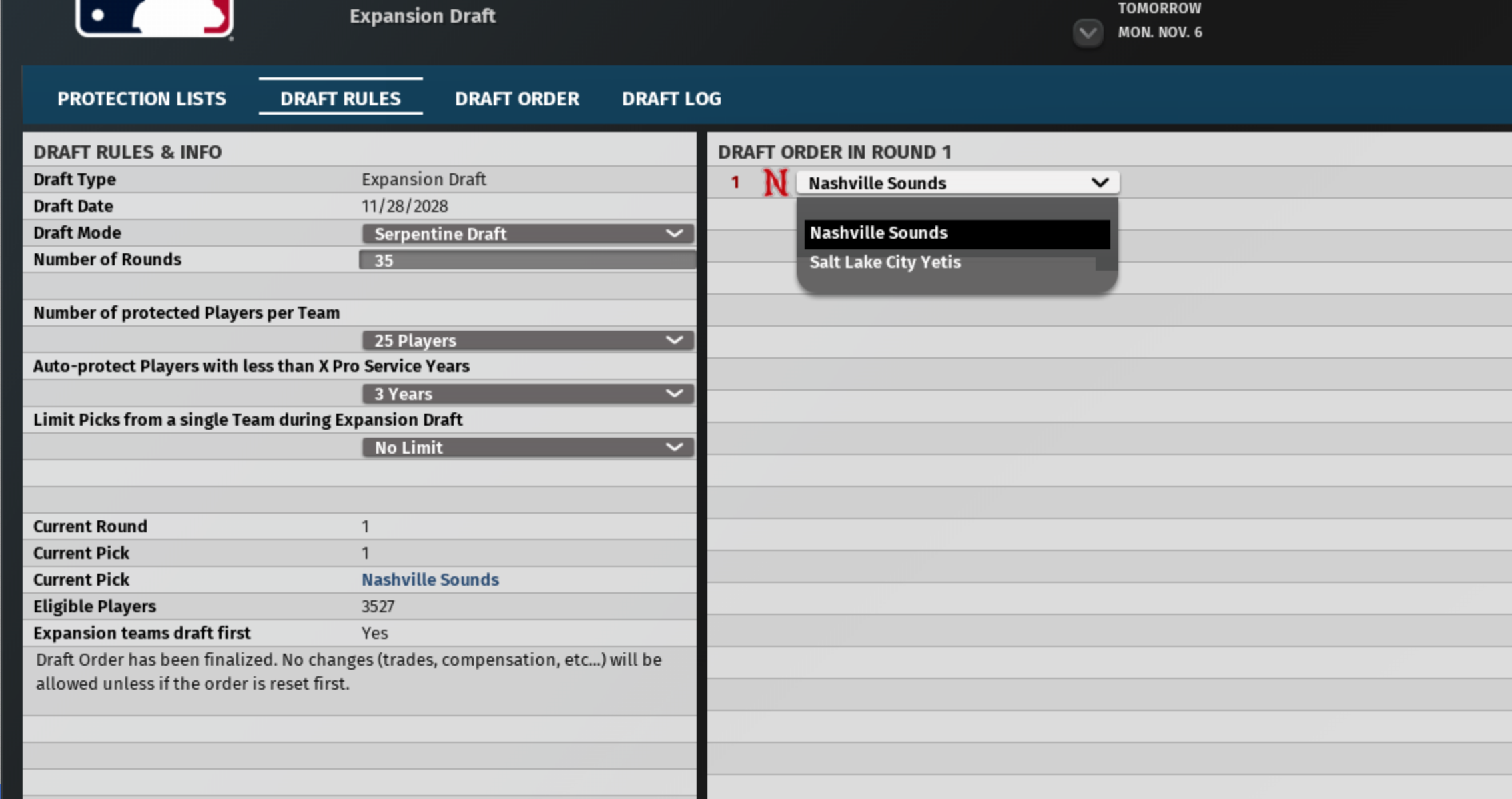Click the draft date value 11/28/2028
The height and width of the screenshot is (799, 1512).
pyautogui.click(x=405, y=206)
